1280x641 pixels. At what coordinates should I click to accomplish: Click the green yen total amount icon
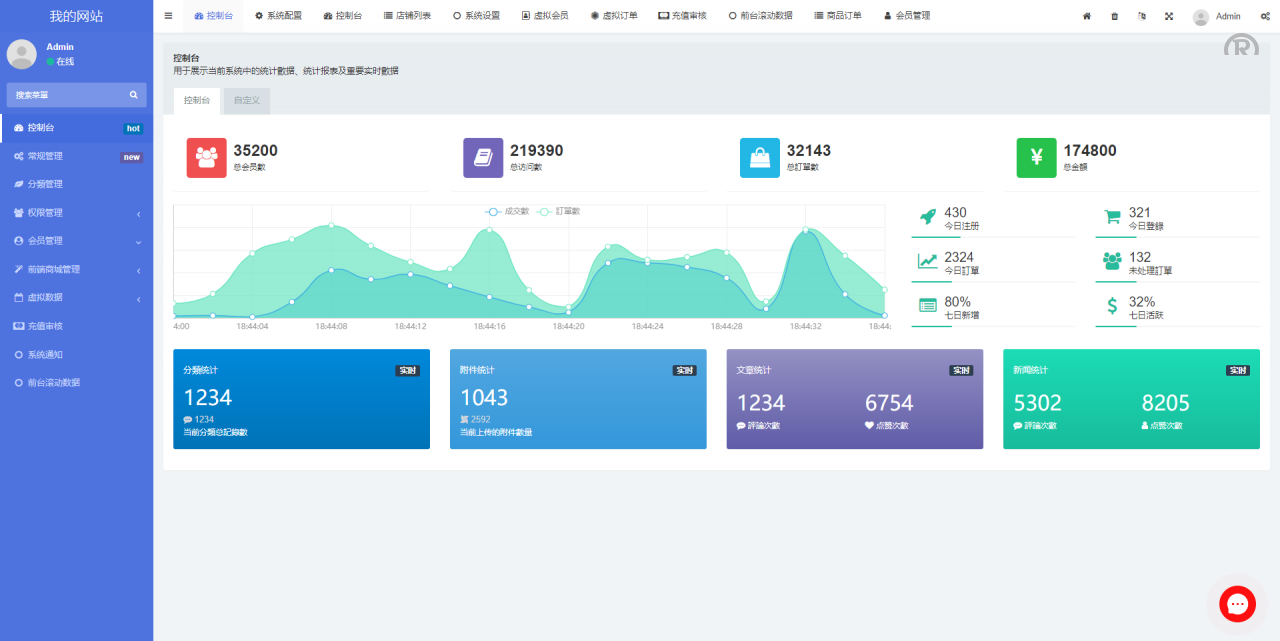coord(1036,158)
